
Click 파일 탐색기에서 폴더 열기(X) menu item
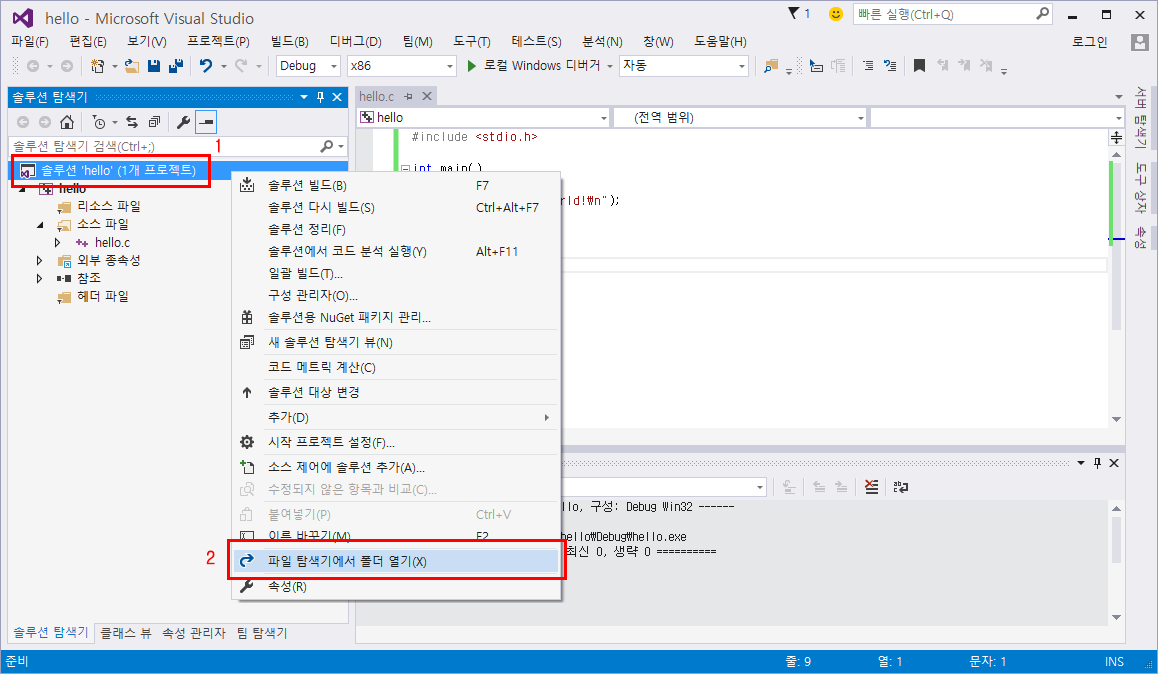[x=397, y=562]
